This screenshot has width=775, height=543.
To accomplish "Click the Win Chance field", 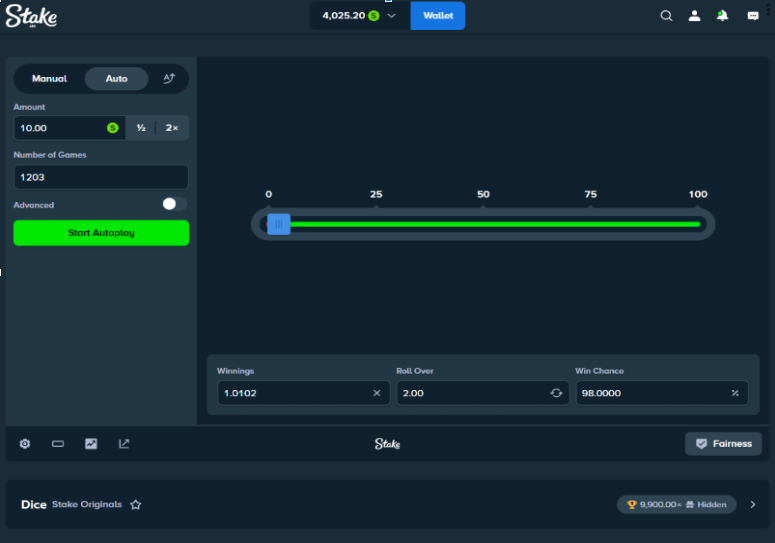I will [662, 393].
